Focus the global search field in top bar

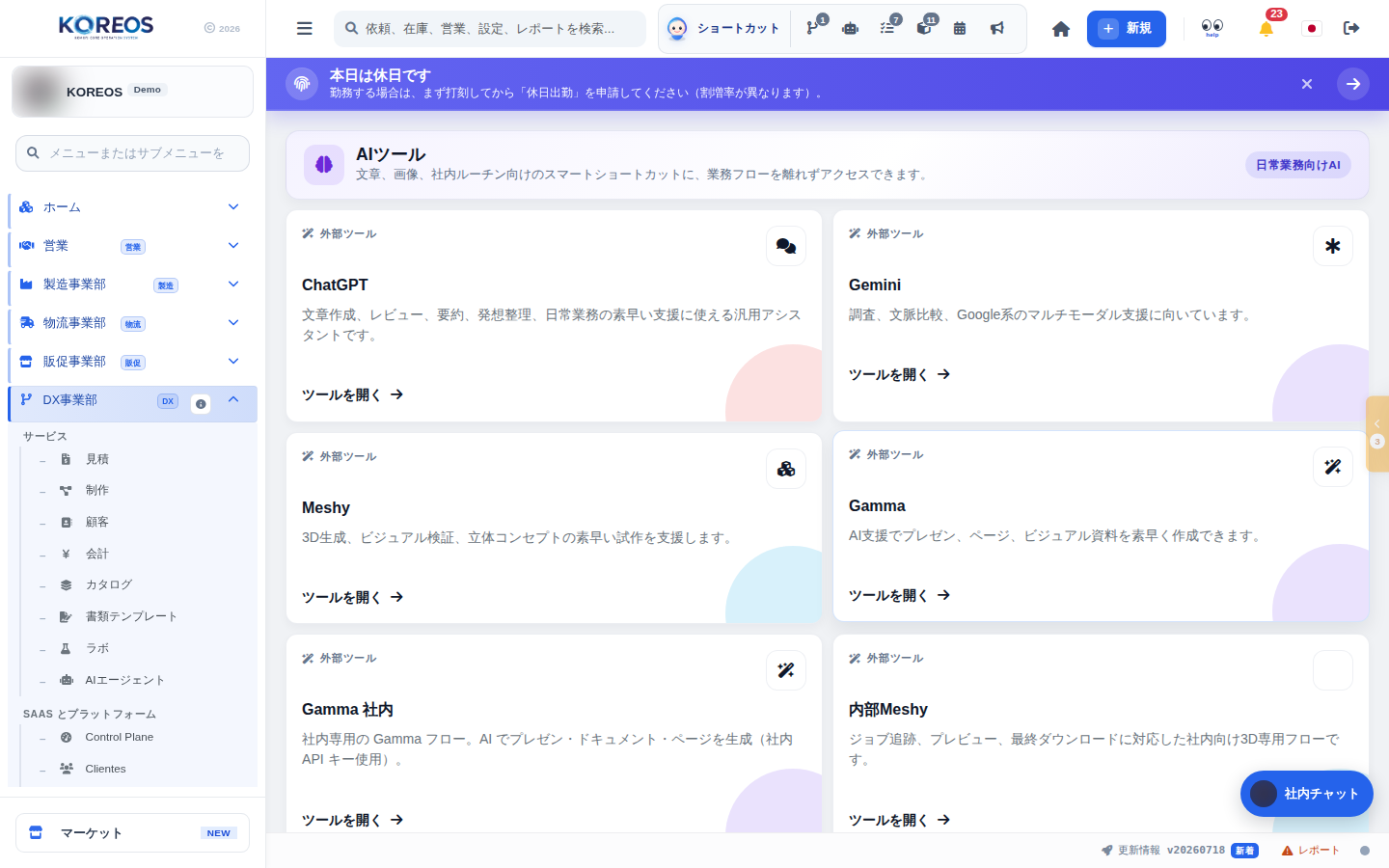pyautogui.click(x=490, y=29)
